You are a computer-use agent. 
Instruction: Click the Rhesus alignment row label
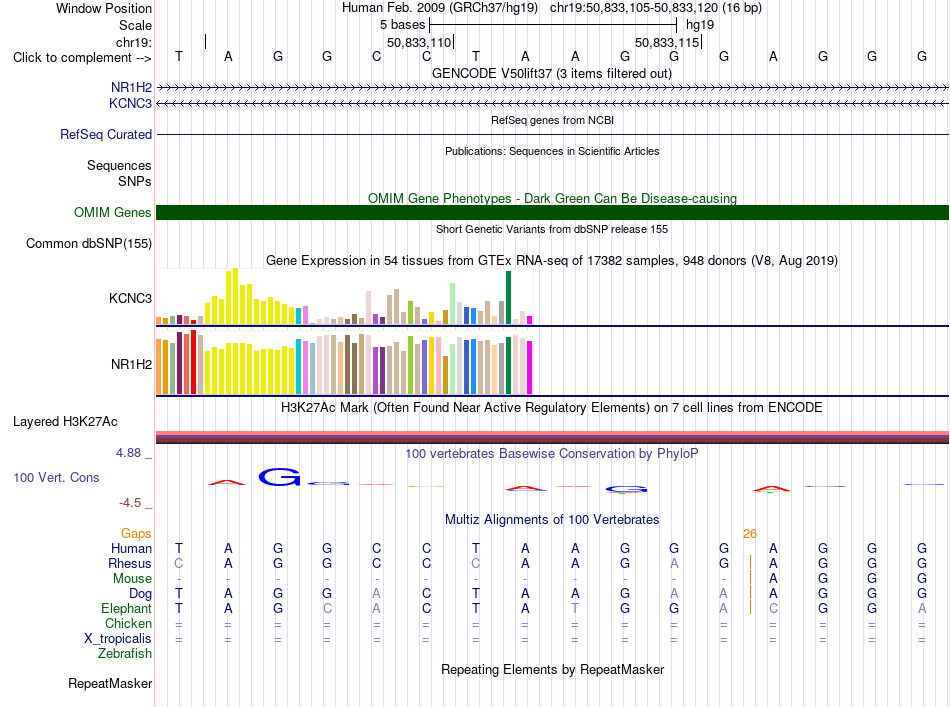130,563
